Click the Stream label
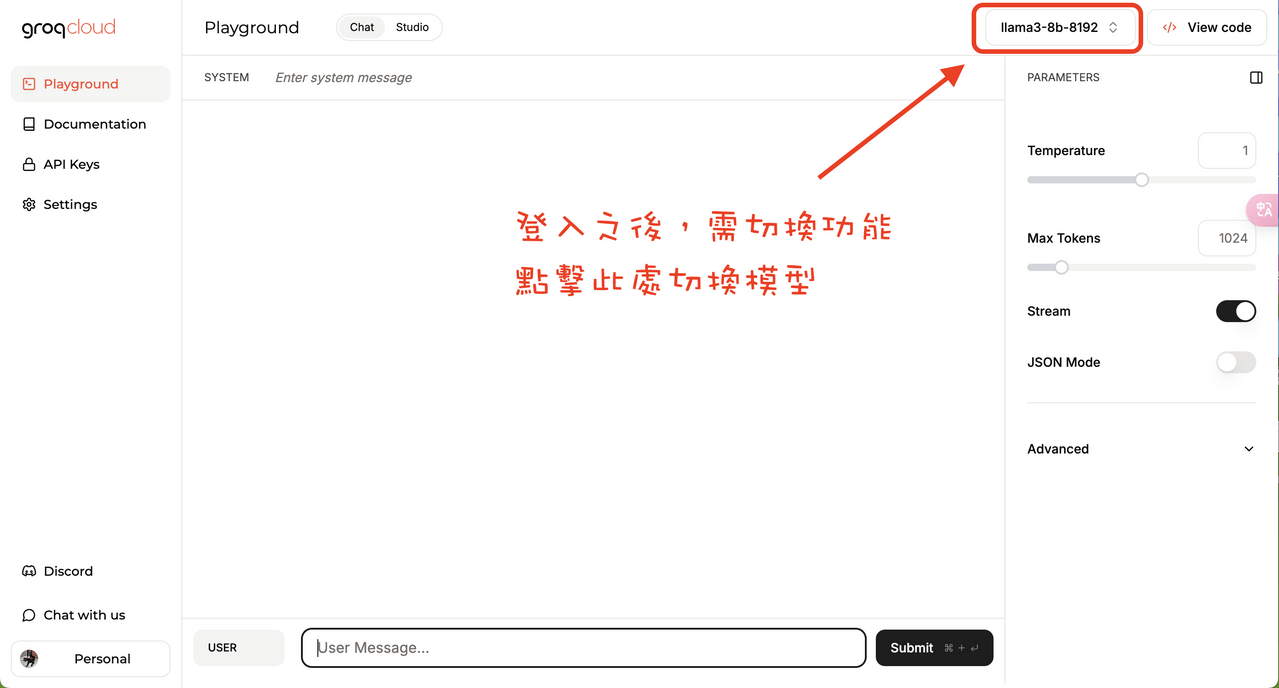 click(x=1049, y=311)
